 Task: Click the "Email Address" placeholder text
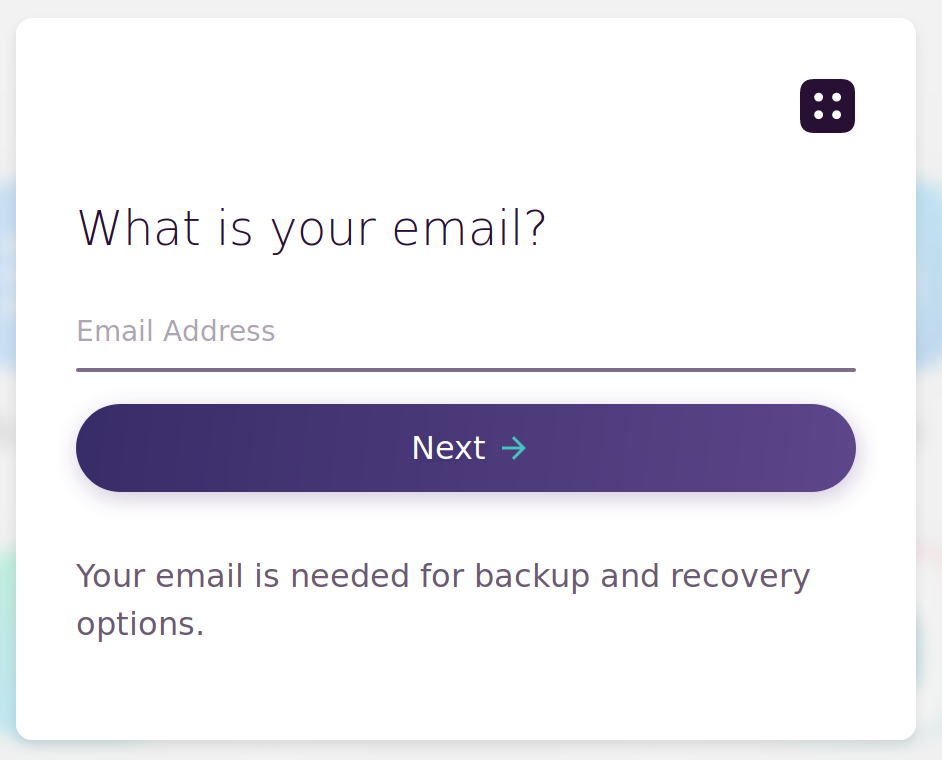point(176,332)
